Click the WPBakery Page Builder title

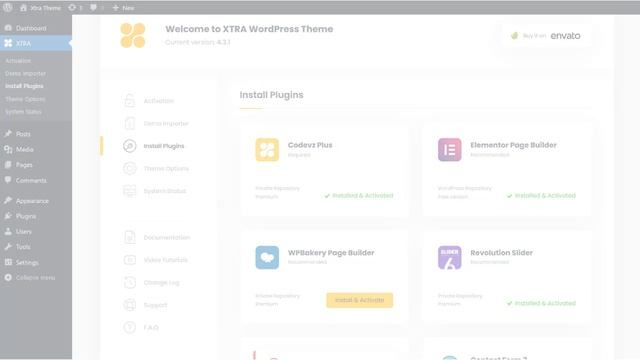pos(331,253)
